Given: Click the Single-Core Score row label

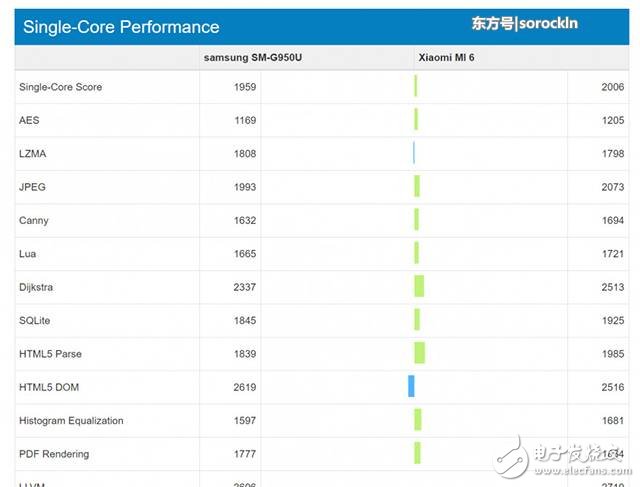Looking at the screenshot, I should [x=60, y=87].
